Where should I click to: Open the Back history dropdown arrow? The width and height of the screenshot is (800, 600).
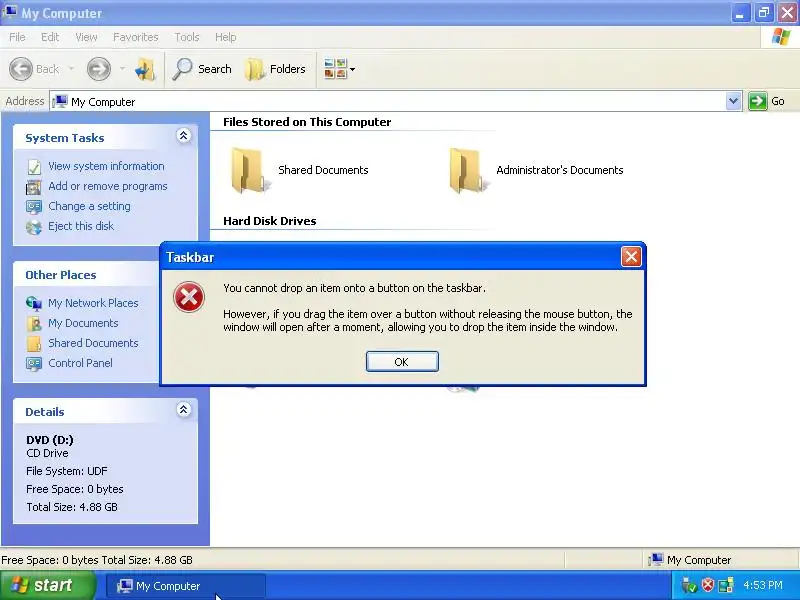[x=71, y=69]
